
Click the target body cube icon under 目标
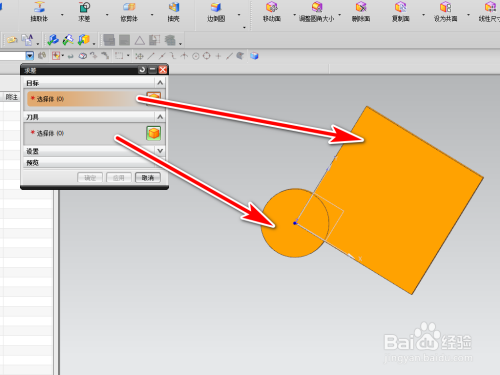pos(154,99)
